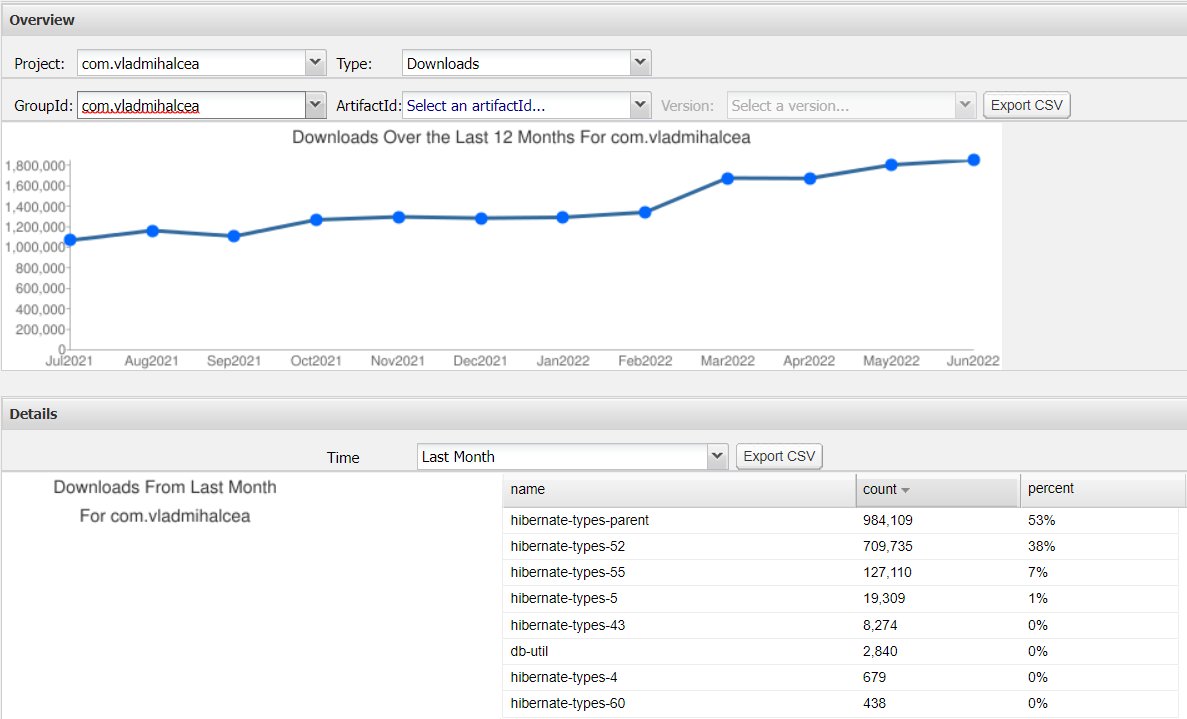Click the Nov2021 data point

399,217
